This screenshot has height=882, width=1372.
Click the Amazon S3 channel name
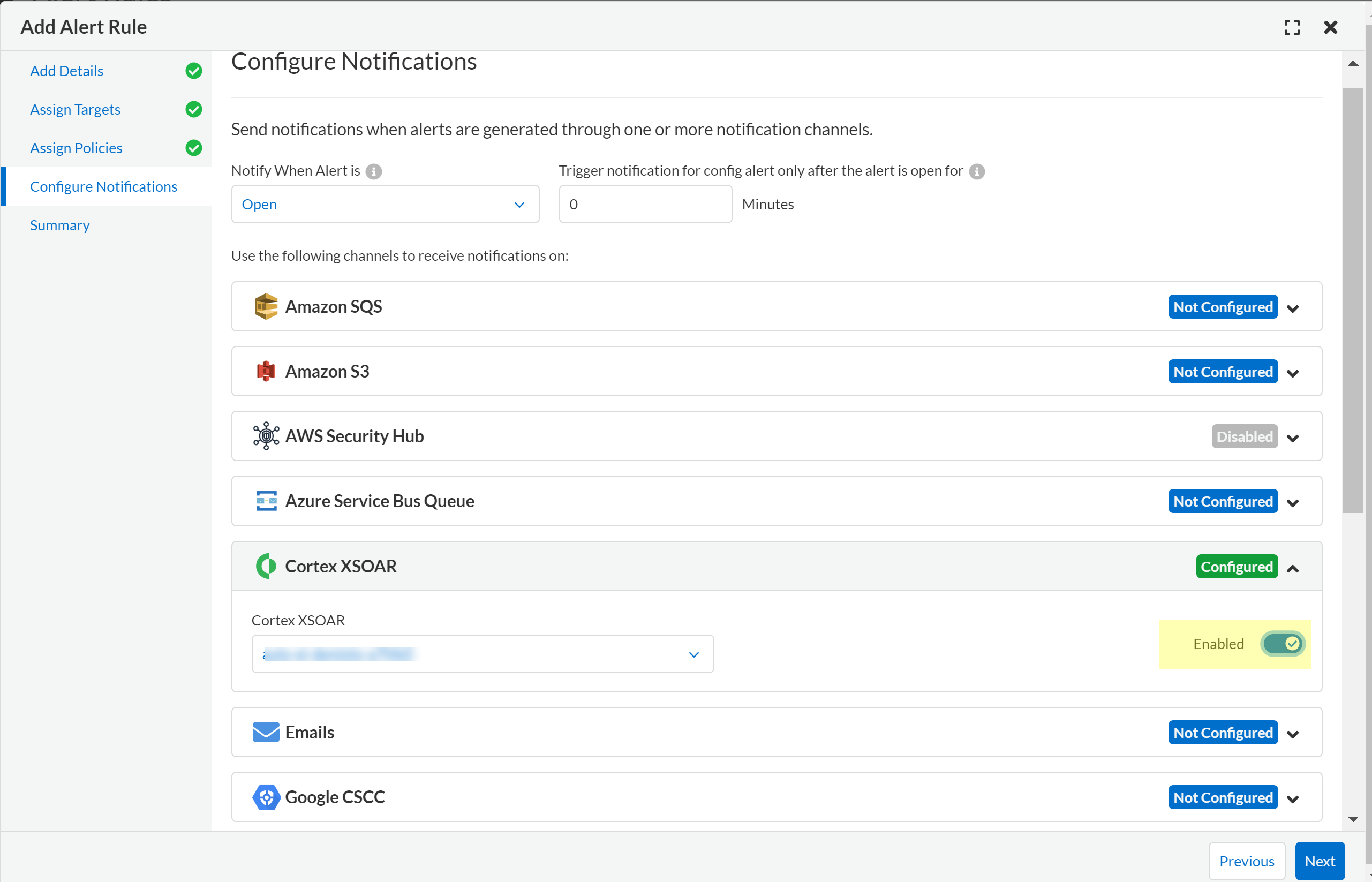tap(328, 372)
